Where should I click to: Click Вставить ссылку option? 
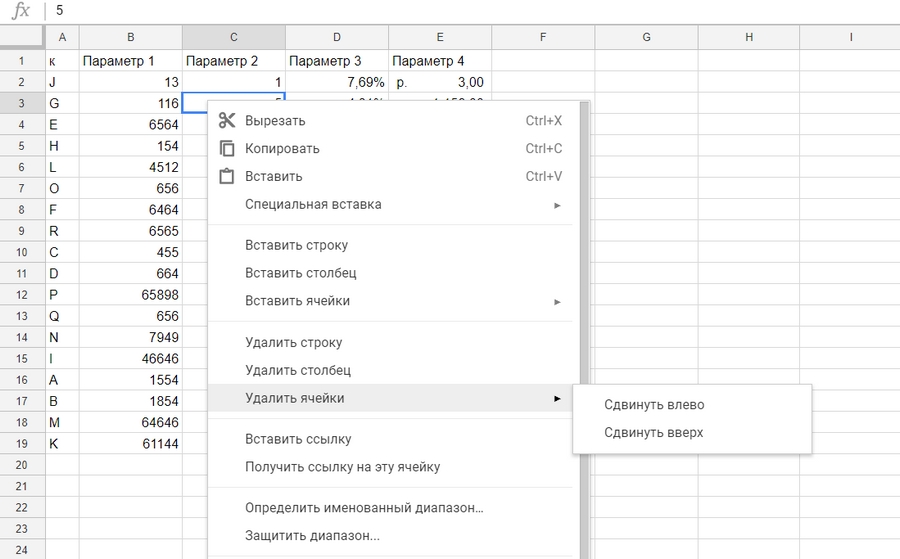(x=298, y=439)
